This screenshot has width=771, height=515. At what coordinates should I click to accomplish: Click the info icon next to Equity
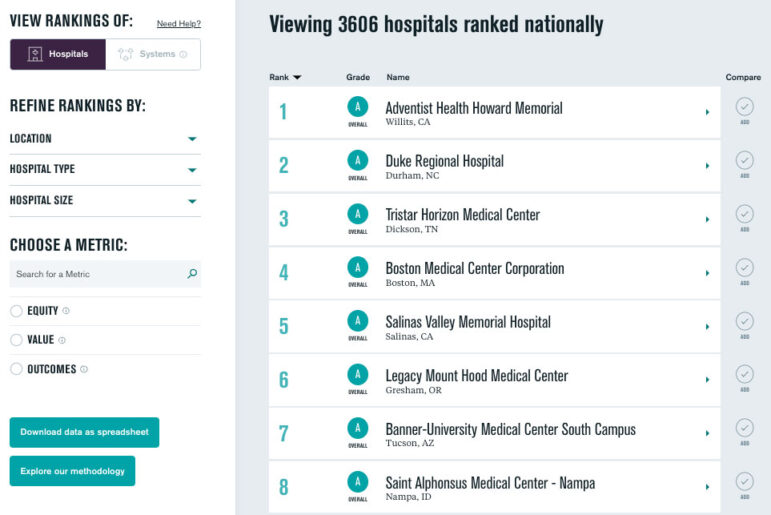[x=66, y=311]
